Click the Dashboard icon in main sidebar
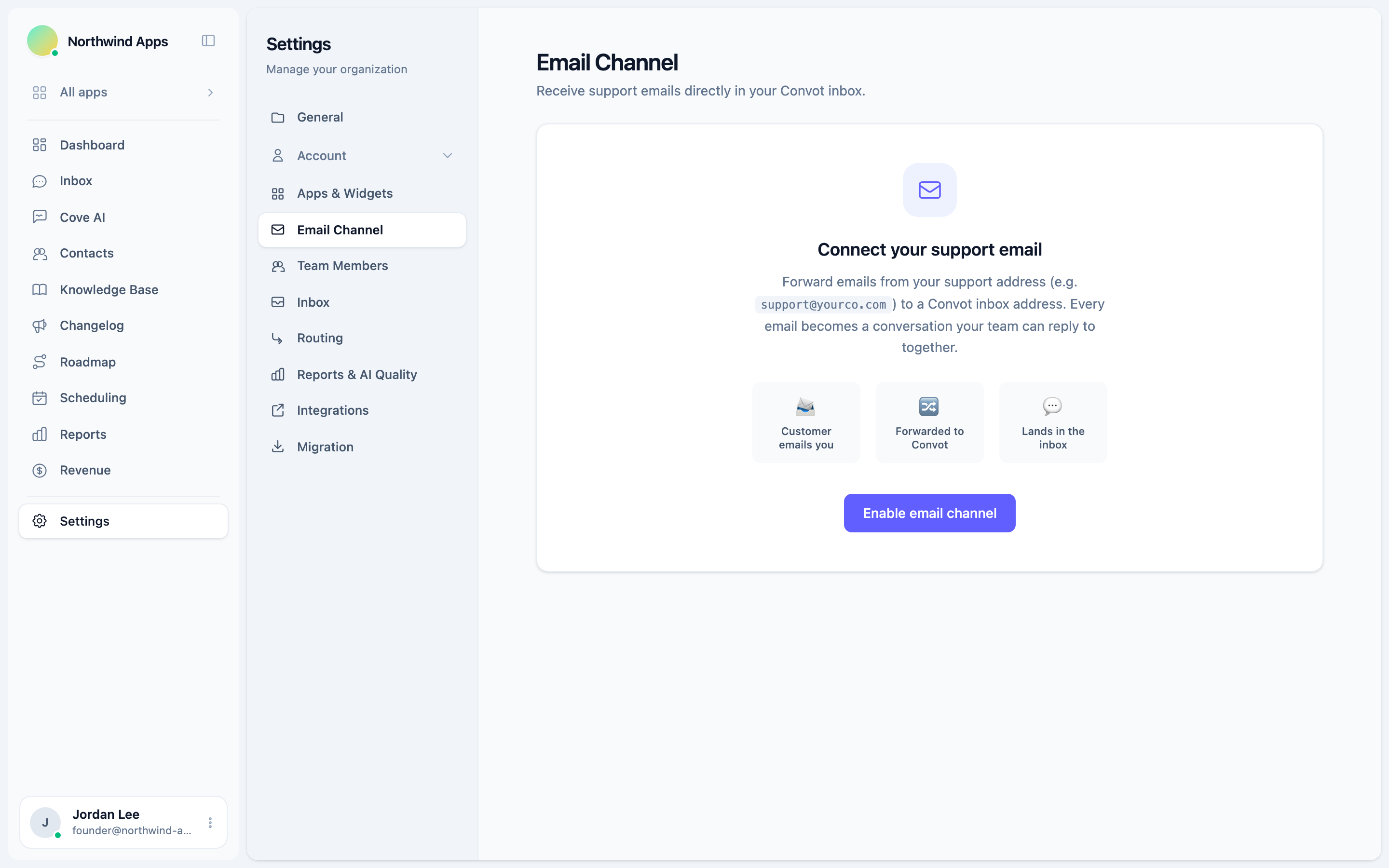The image size is (1389, 868). coord(40,145)
